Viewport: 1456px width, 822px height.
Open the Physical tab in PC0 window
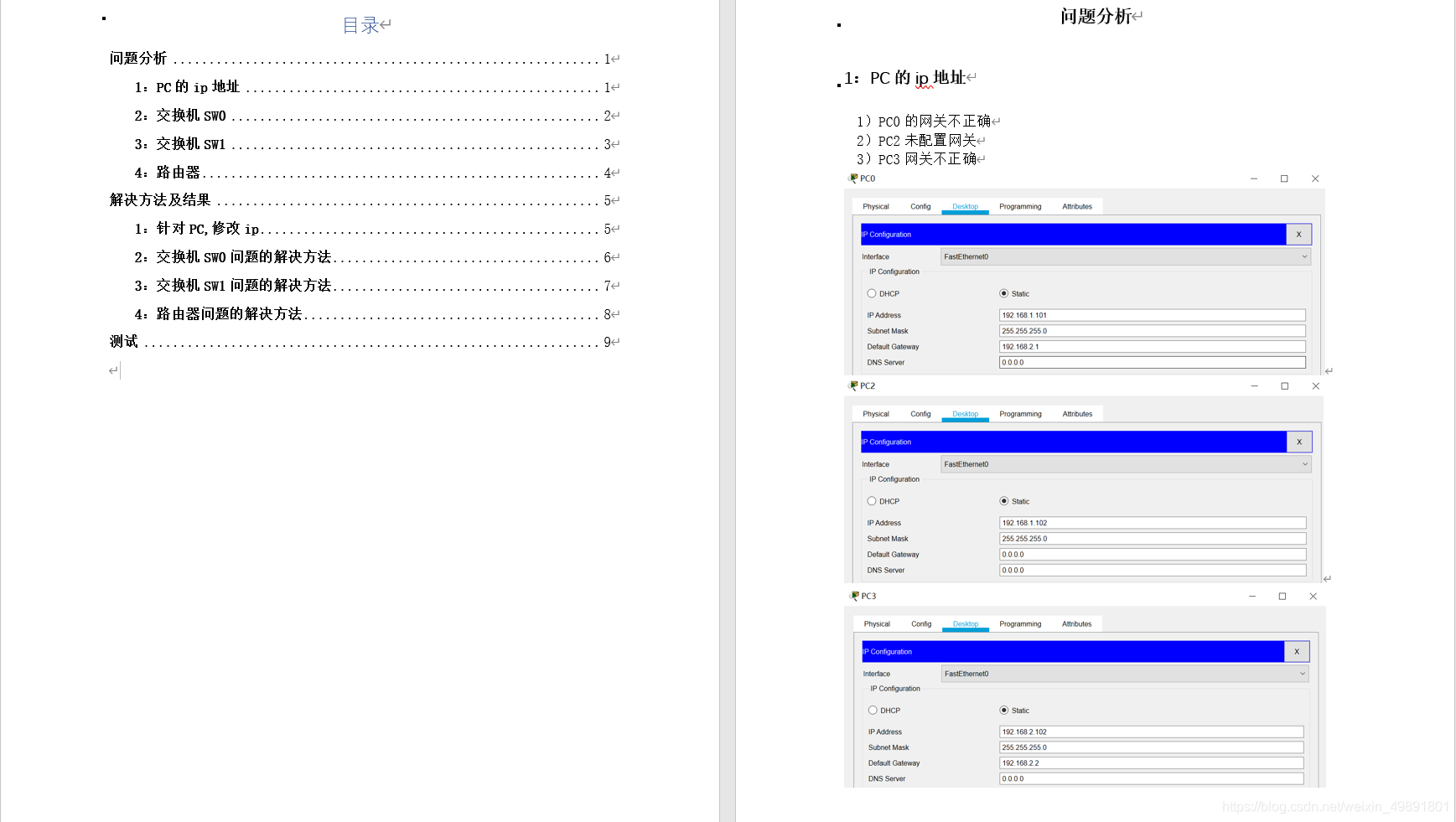[x=876, y=207]
